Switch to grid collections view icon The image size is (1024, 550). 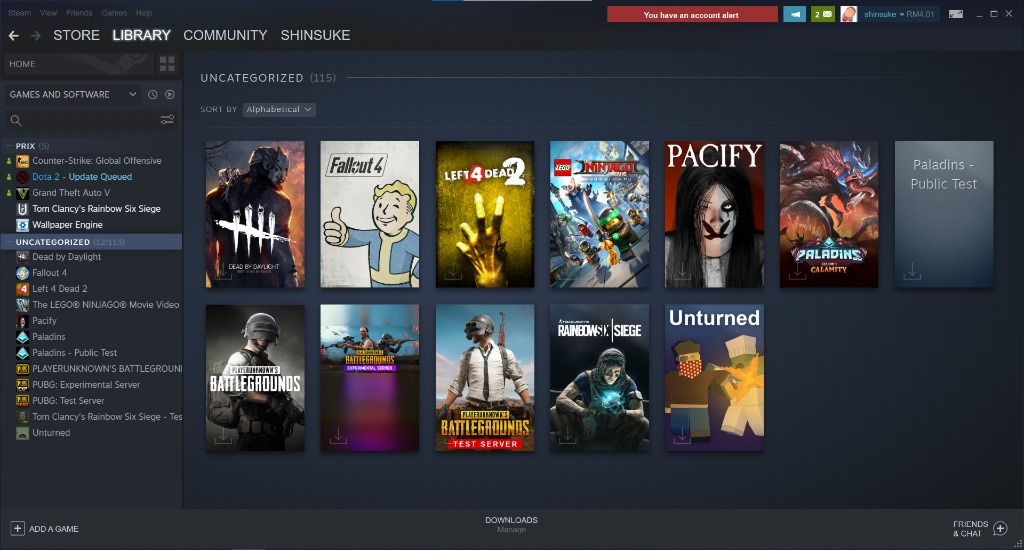pyautogui.click(x=167, y=63)
